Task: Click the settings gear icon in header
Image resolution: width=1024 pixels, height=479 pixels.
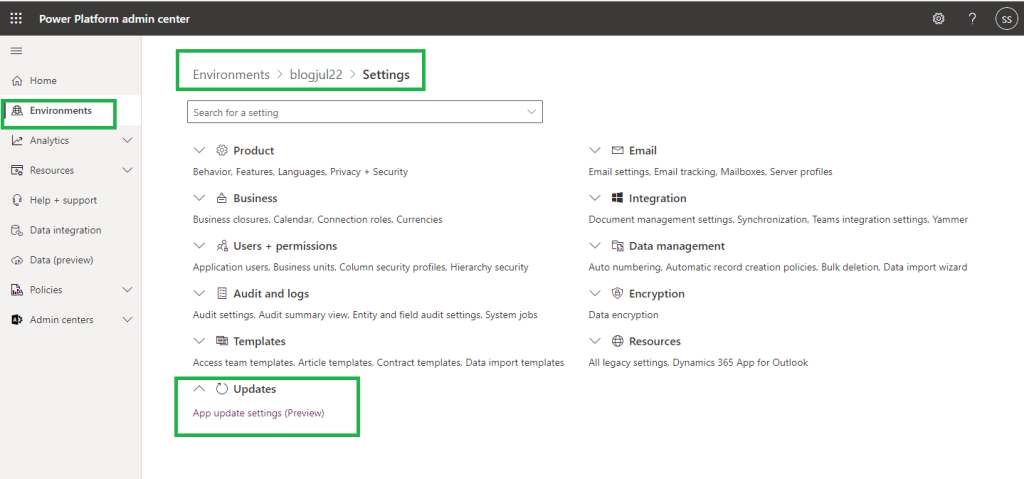Action: click(938, 19)
